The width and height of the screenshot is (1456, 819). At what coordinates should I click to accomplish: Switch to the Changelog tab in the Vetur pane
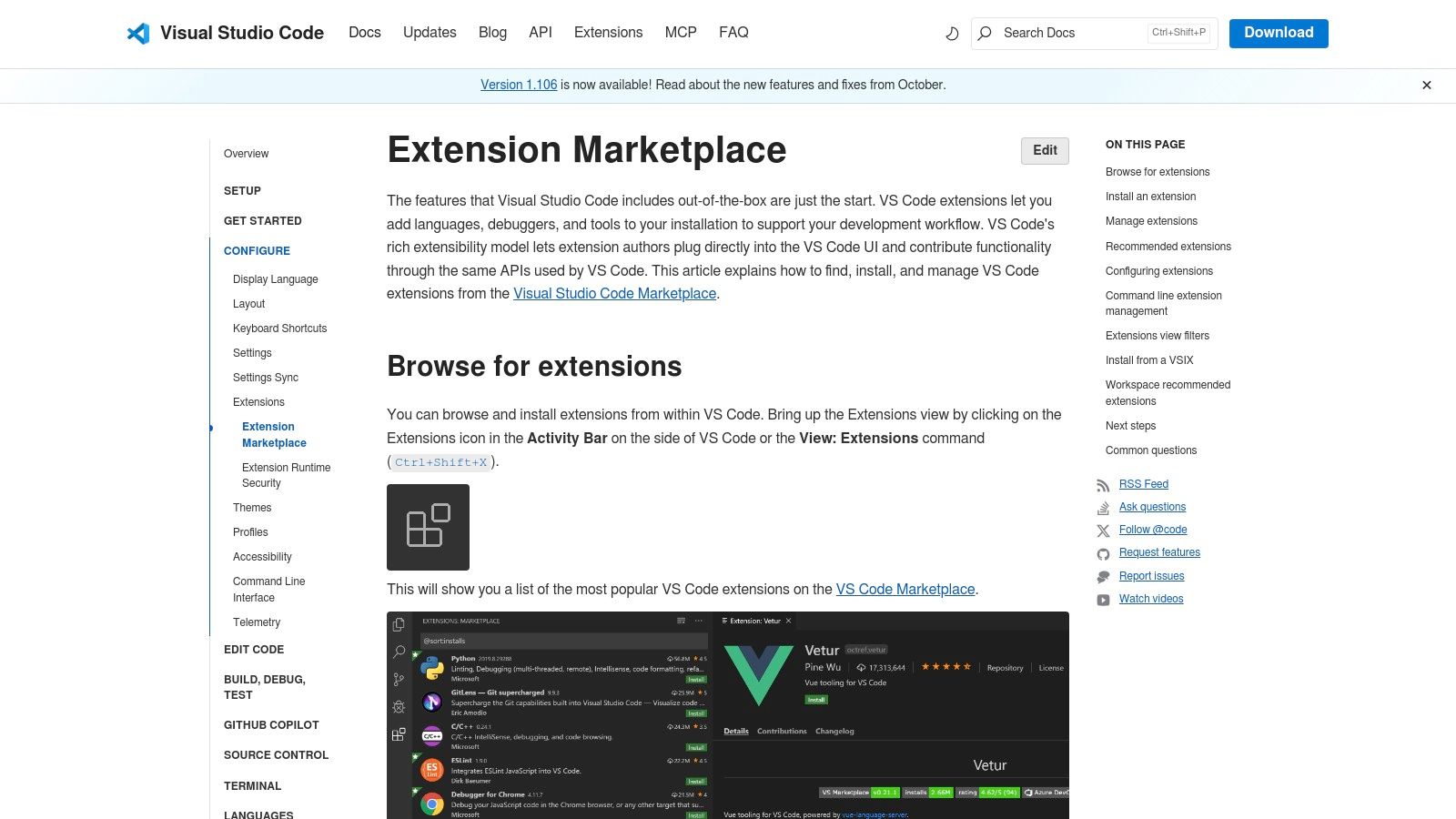click(835, 731)
